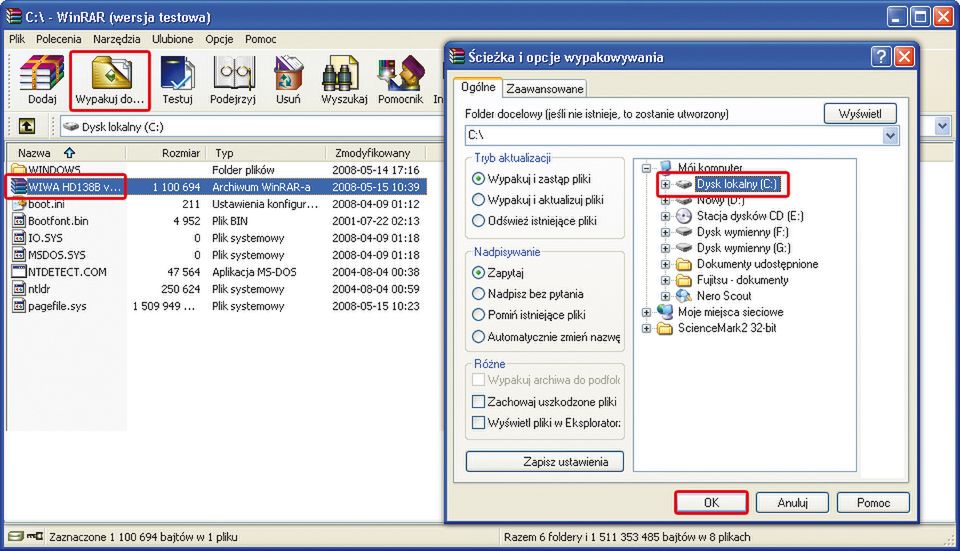Click Nero Scout icon in tree
The image size is (960, 551).
(684, 296)
